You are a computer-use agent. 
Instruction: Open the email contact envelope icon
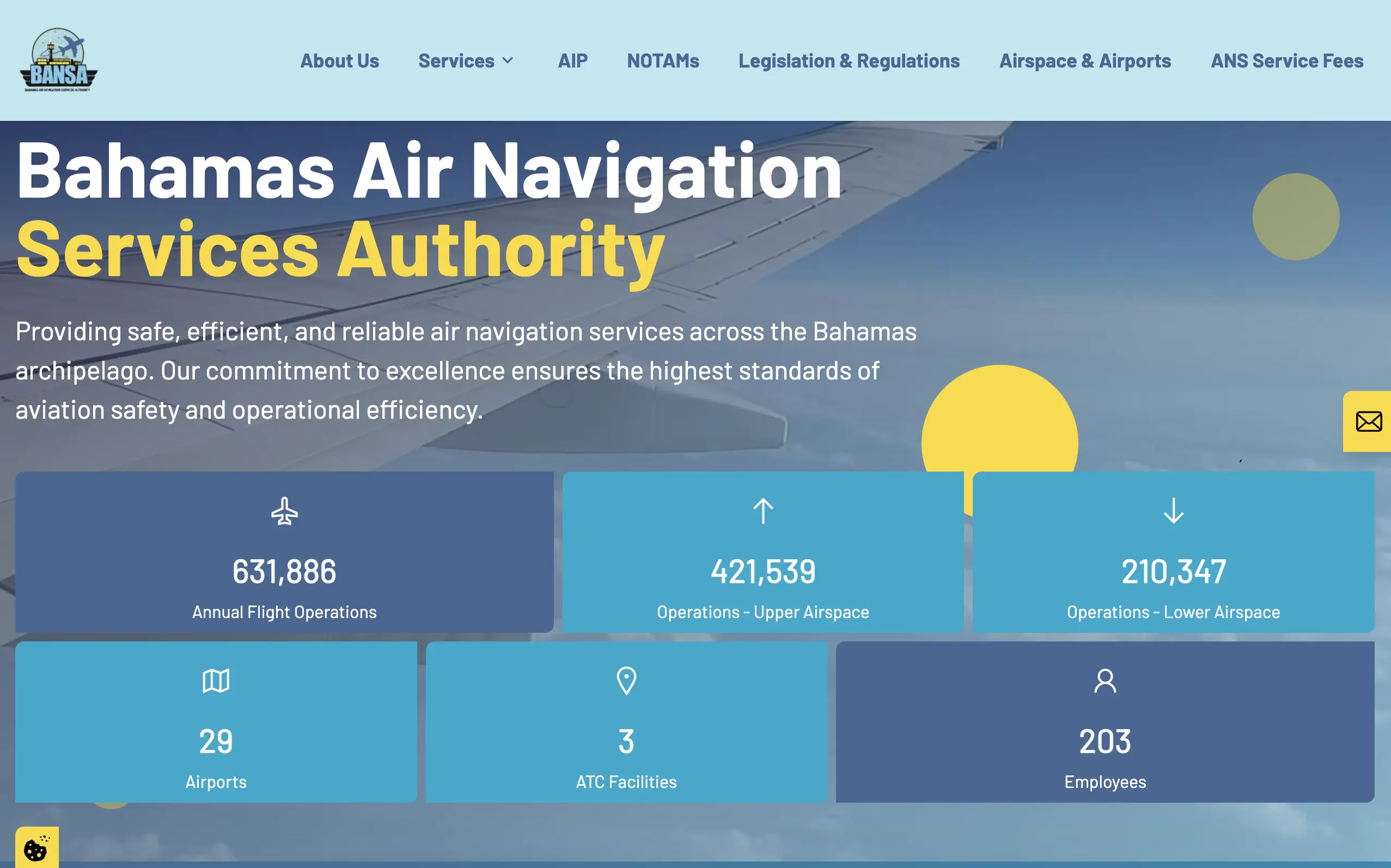click(x=1370, y=421)
